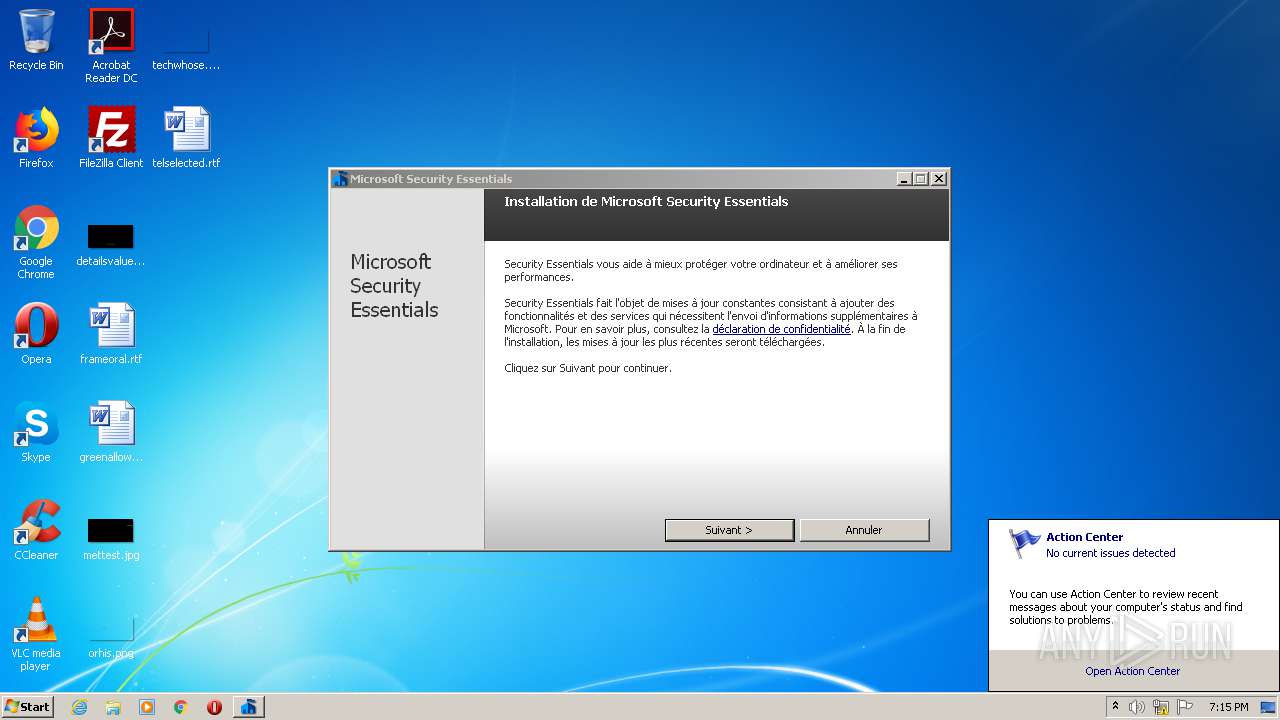Open Windows Explorer folder in taskbar
Image resolution: width=1280 pixels, height=720 pixels.
(x=113, y=707)
